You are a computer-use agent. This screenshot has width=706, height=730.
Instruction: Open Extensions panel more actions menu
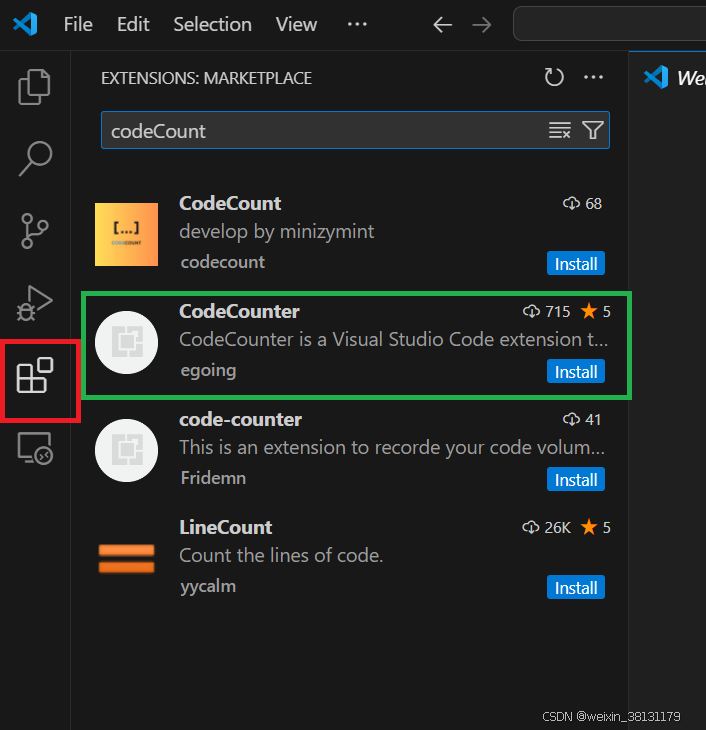tap(593, 77)
